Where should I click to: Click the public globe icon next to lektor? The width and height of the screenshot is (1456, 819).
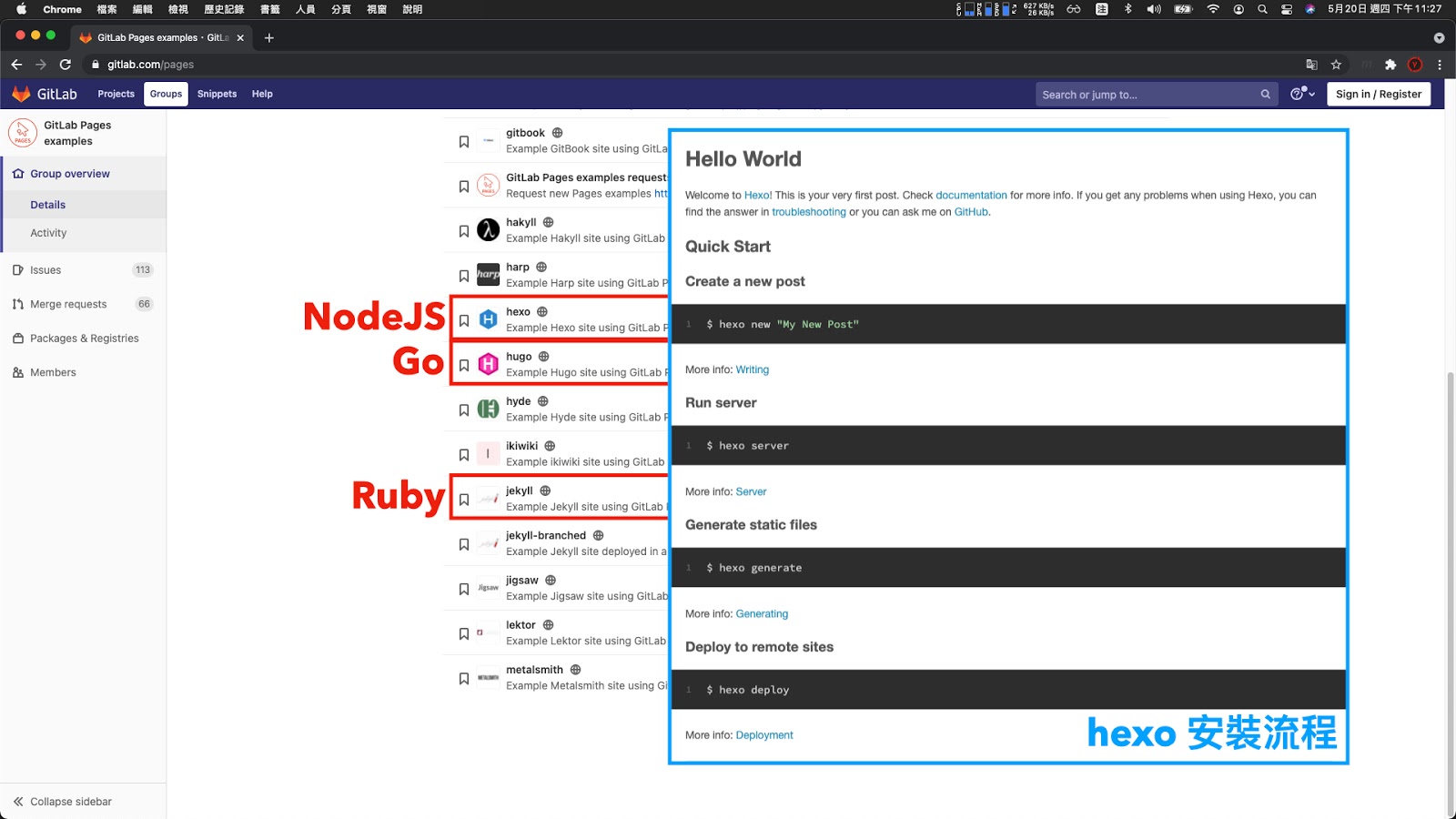pos(548,625)
